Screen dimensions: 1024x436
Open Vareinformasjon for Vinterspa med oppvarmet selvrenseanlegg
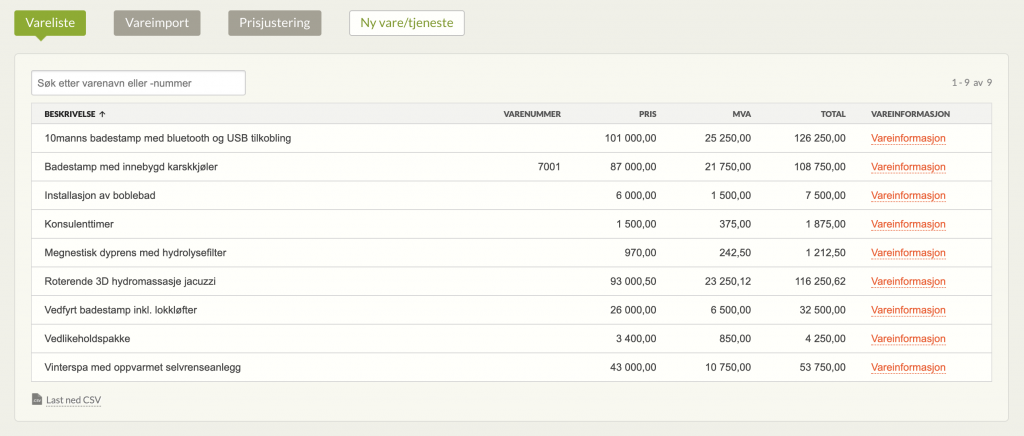click(x=908, y=367)
